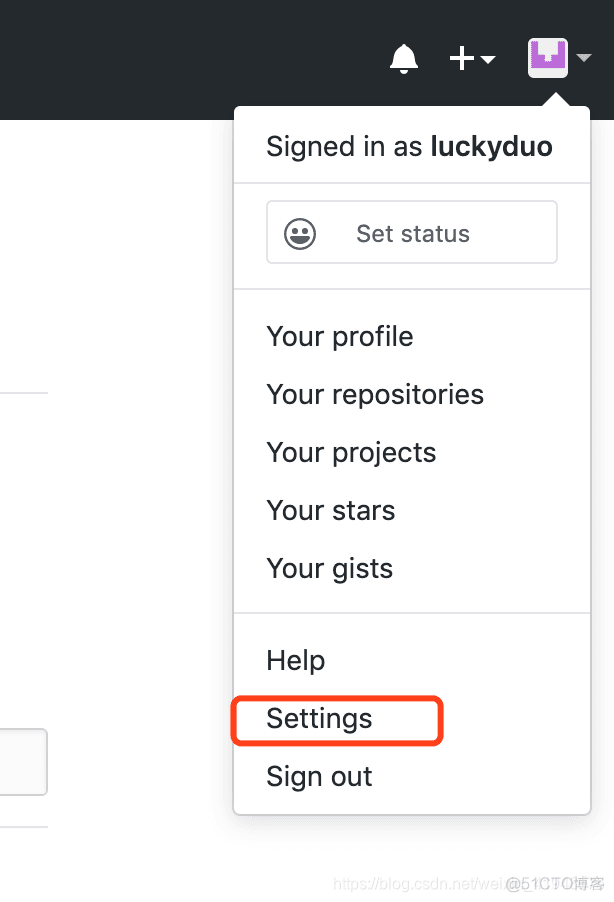614x902 pixels.
Task: Click the smiley face status icon
Action: point(300,234)
